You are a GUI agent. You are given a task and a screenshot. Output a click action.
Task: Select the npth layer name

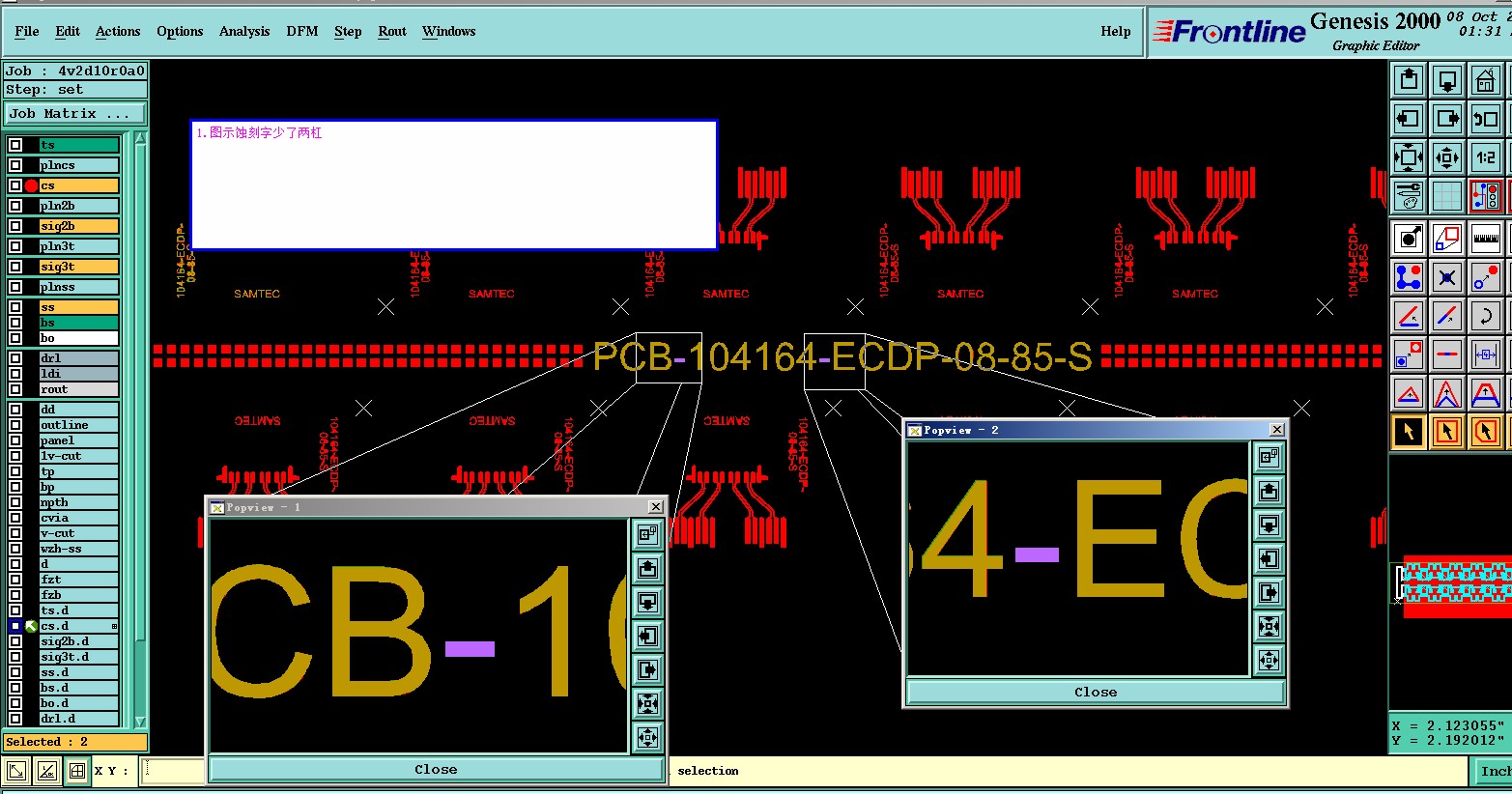(x=79, y=502)
